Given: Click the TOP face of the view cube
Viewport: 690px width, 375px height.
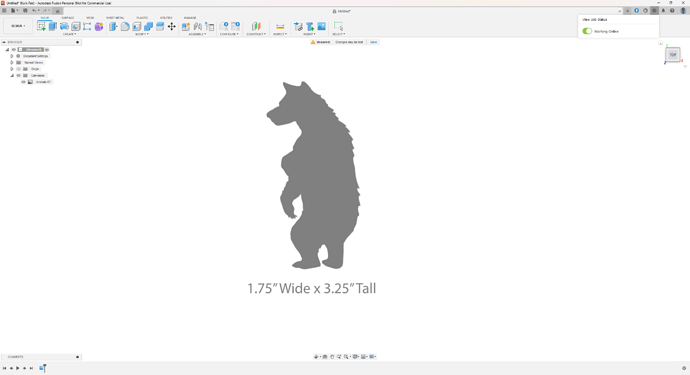Looking at the screenshot, I should [673, 55].
